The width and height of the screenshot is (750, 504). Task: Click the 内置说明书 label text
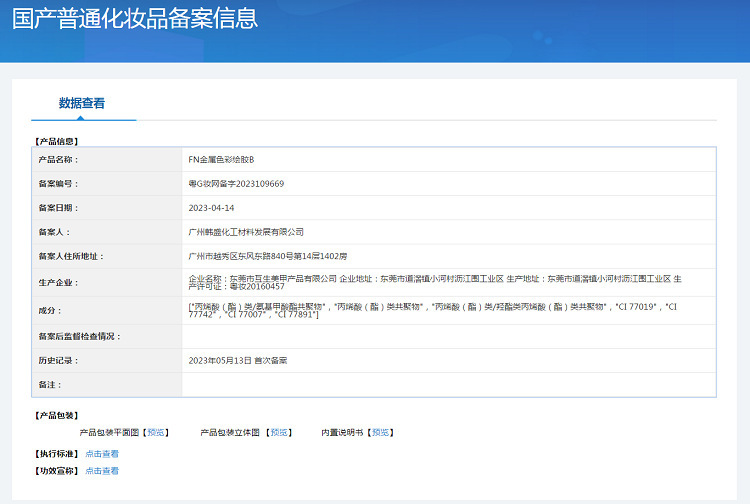pyautogui.click(x=342, y=432)
